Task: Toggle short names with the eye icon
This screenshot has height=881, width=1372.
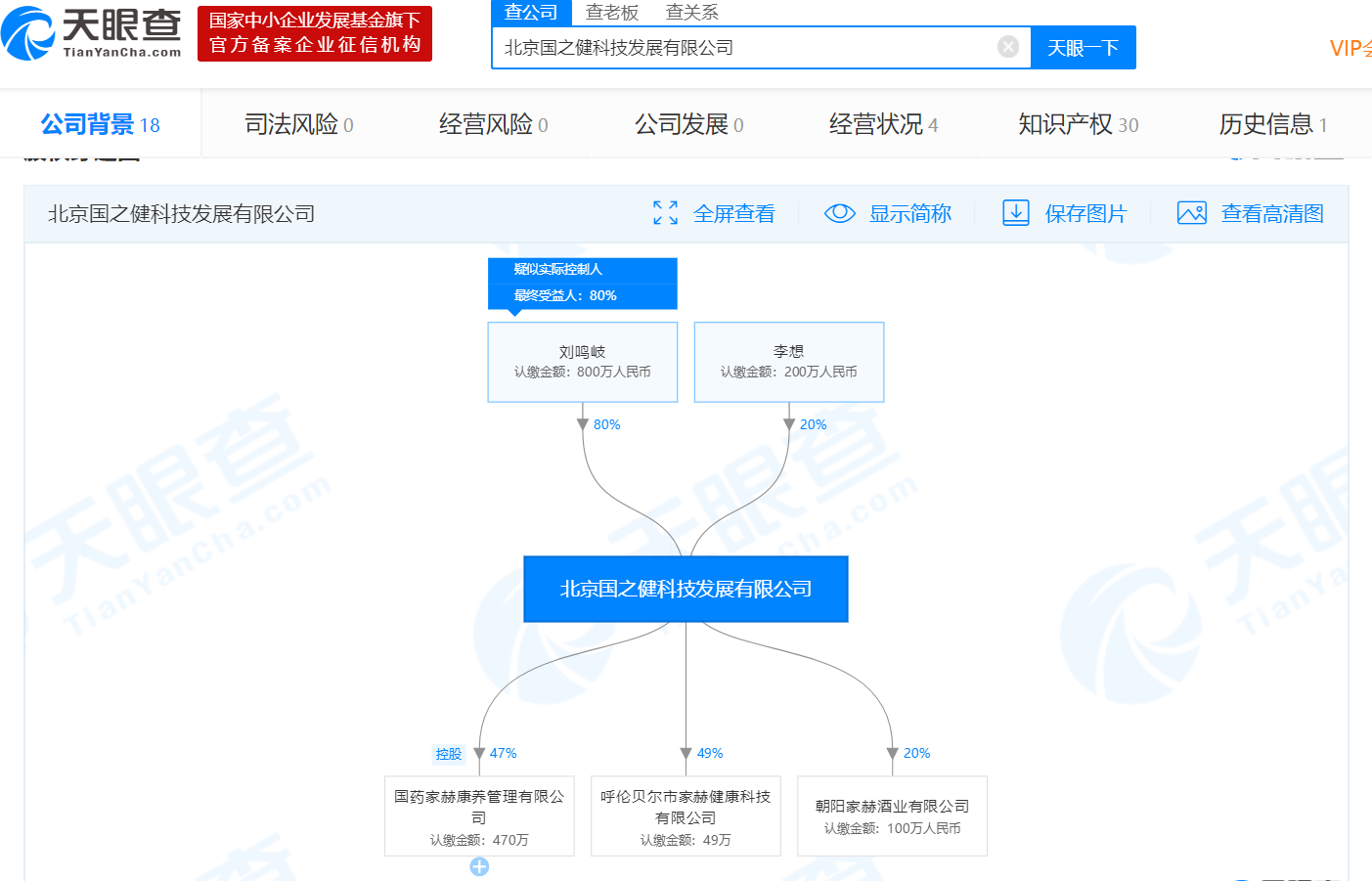Action: click(839, 213)
